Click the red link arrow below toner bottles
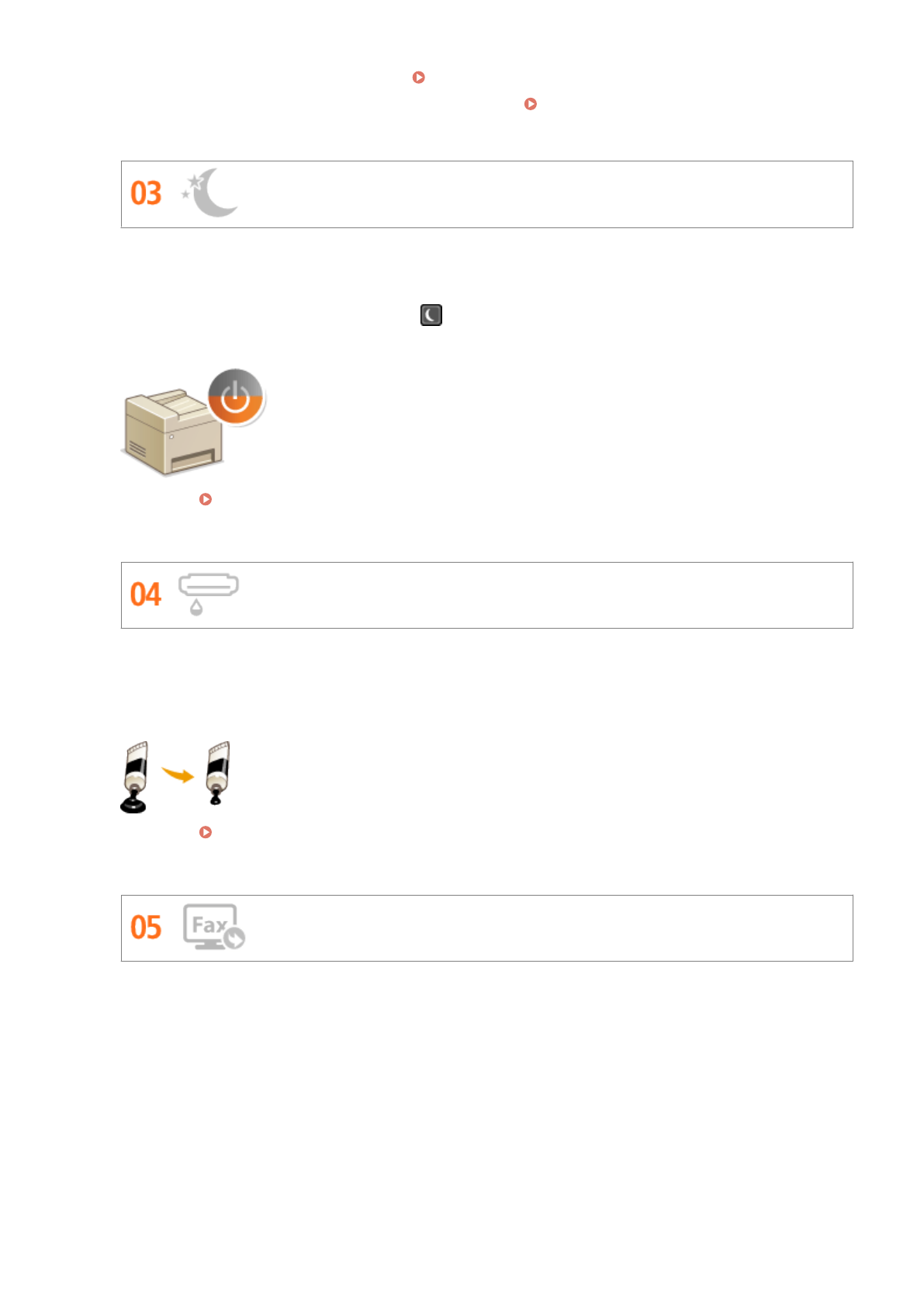924x1307 pixels. [x=206, y=832]
